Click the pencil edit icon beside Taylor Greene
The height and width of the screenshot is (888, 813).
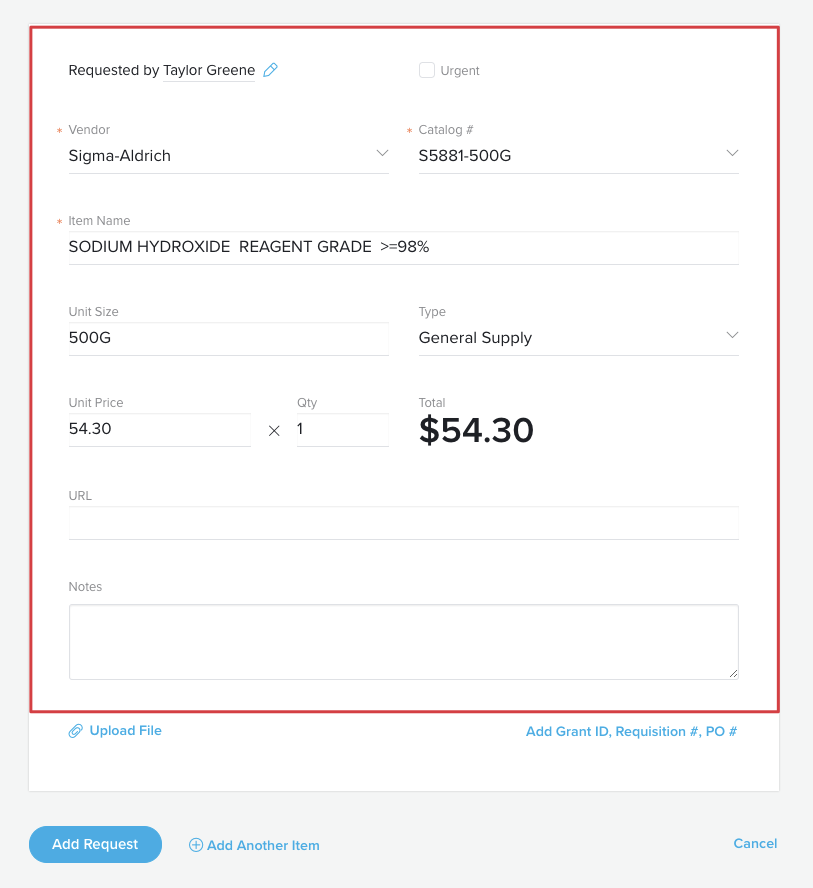pos(271,70)
